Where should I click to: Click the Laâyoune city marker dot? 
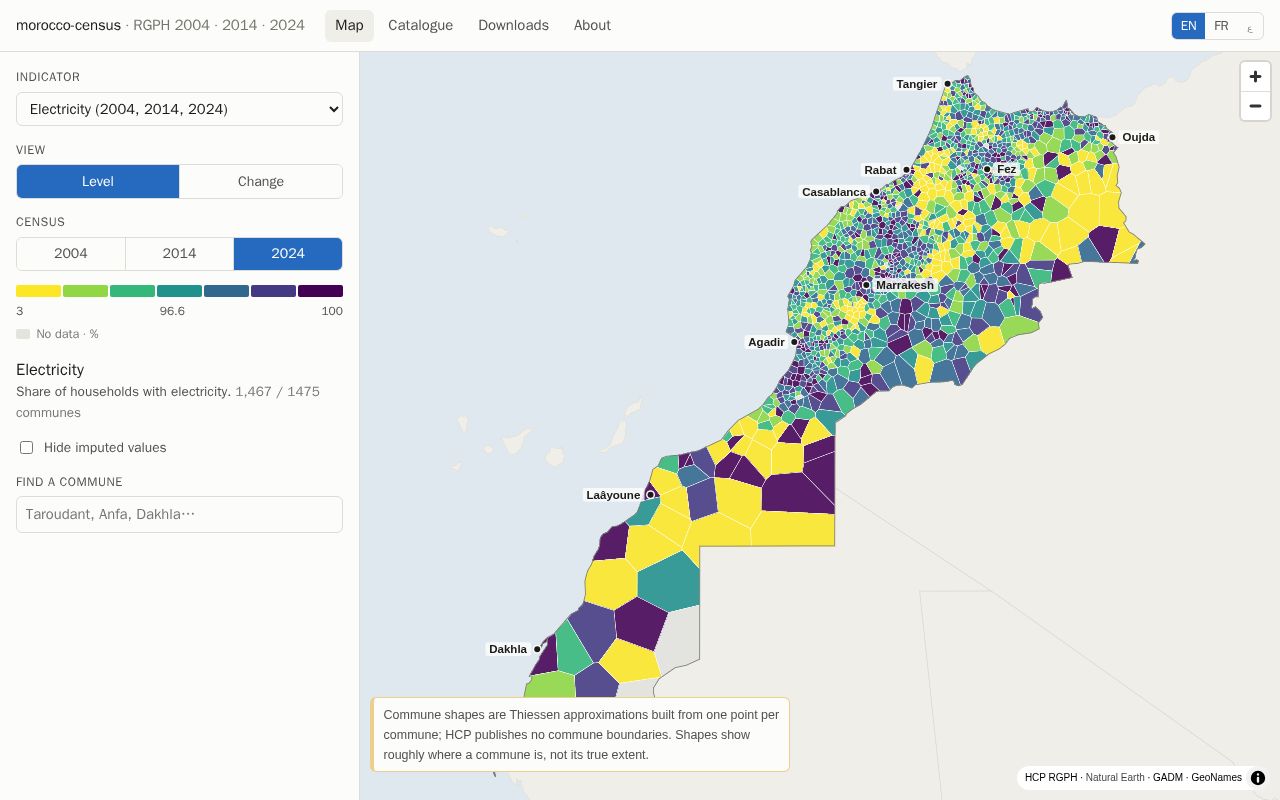(650, 495)
